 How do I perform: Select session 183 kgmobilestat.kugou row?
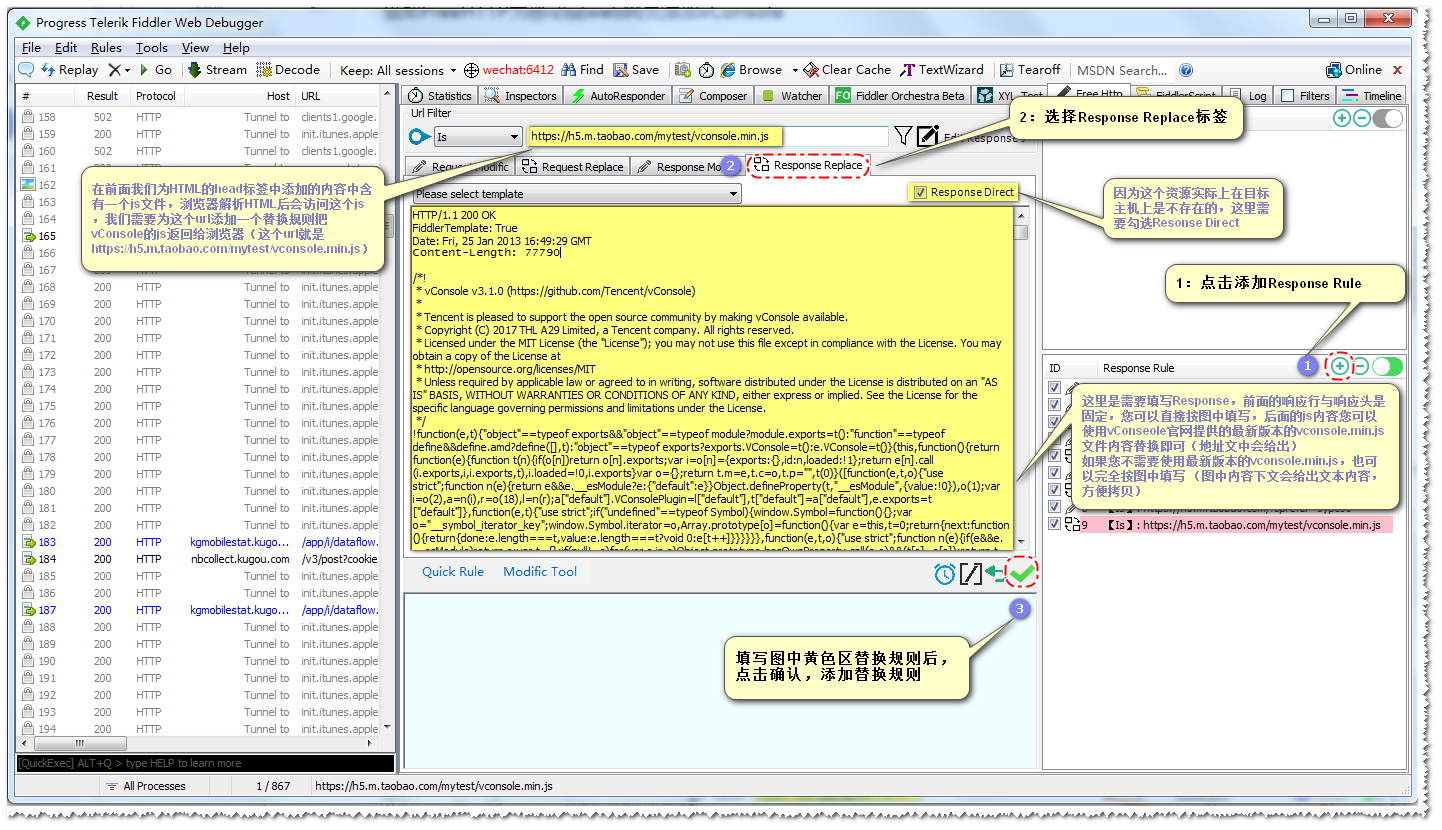198,542
